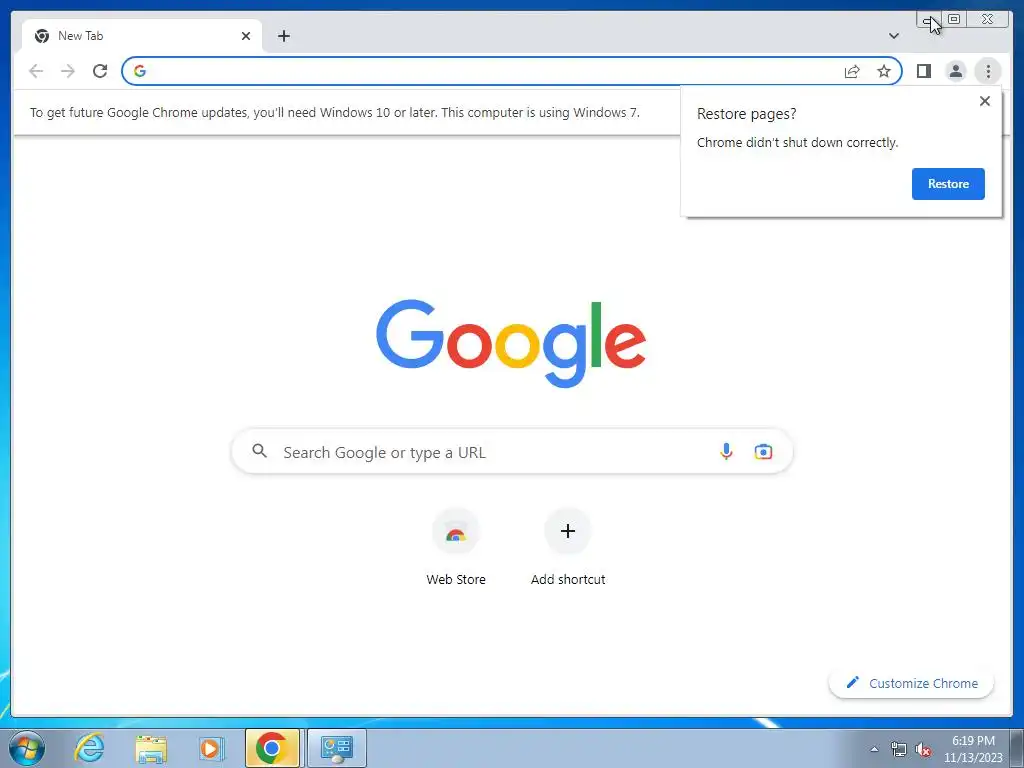The image size is (1024, 768).
Task: Click the Windows 7 update notice text
Action: tap(334, 112)
